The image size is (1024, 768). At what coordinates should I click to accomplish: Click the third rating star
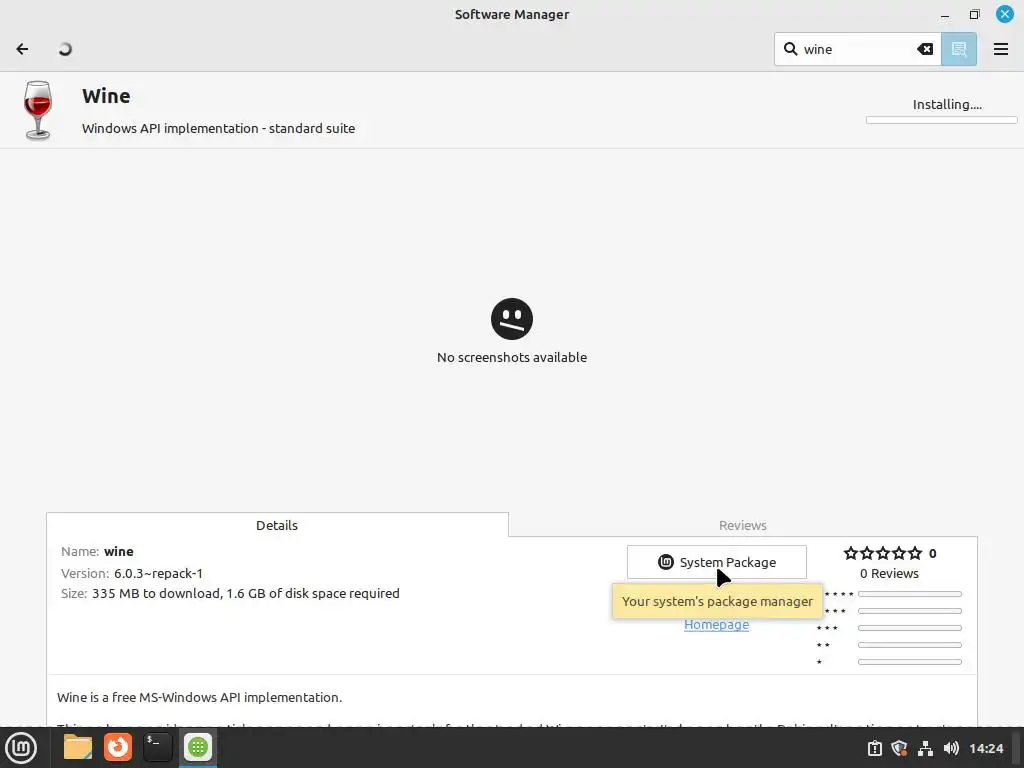pyautogui.click(x=883, y=553)
